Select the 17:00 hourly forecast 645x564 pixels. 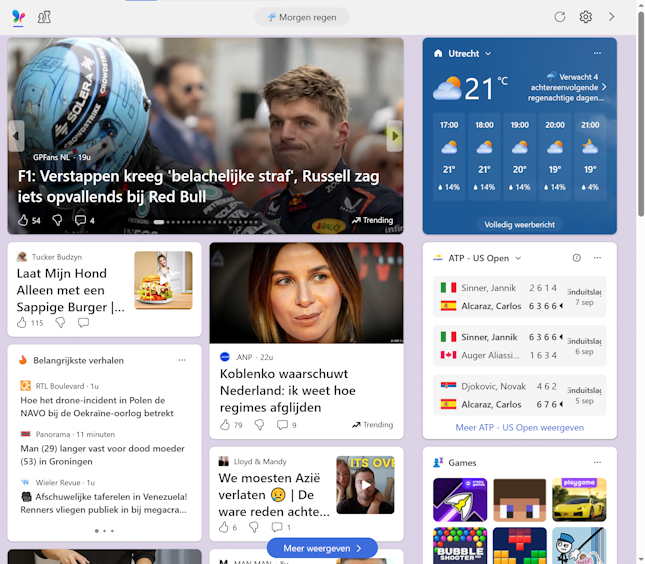[x=449, y=156]
